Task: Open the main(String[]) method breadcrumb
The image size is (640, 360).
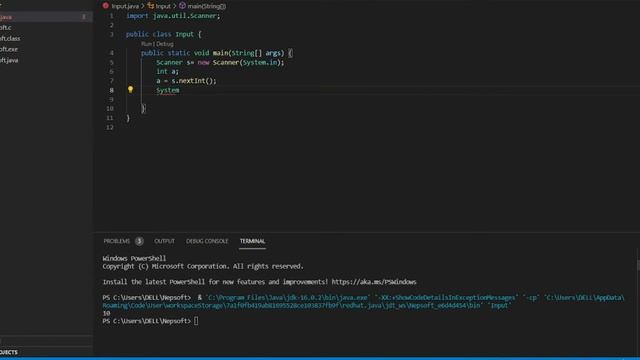Action: pos(202,6)
